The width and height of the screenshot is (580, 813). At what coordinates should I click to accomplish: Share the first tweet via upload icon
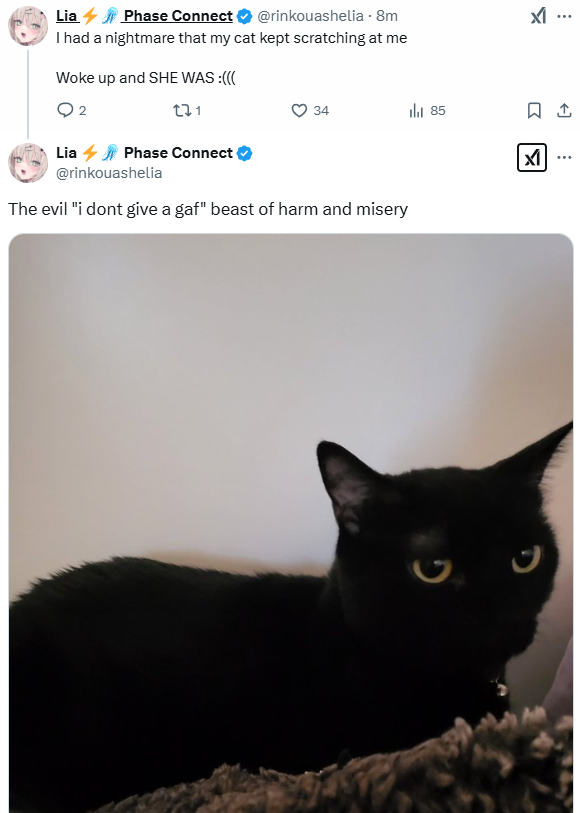coord(564,110)
